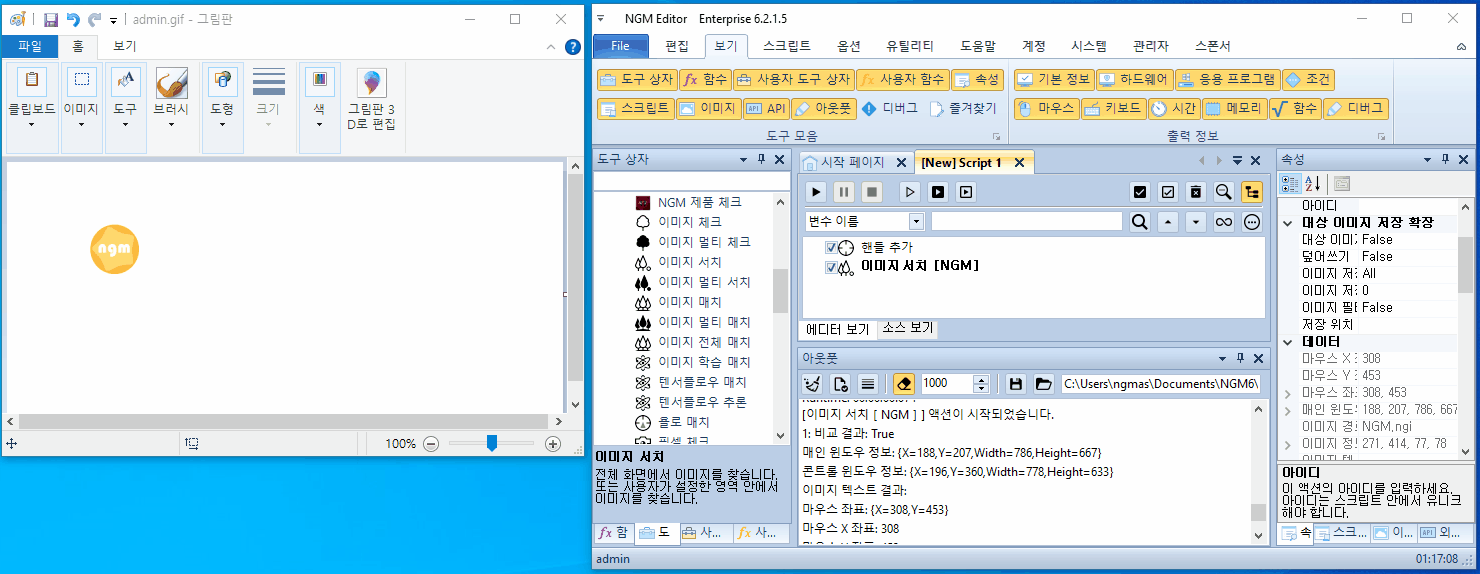The width and height of the screenshot is (1480, 574).
Task: Pause script execution in the editor
Action: 845,191
